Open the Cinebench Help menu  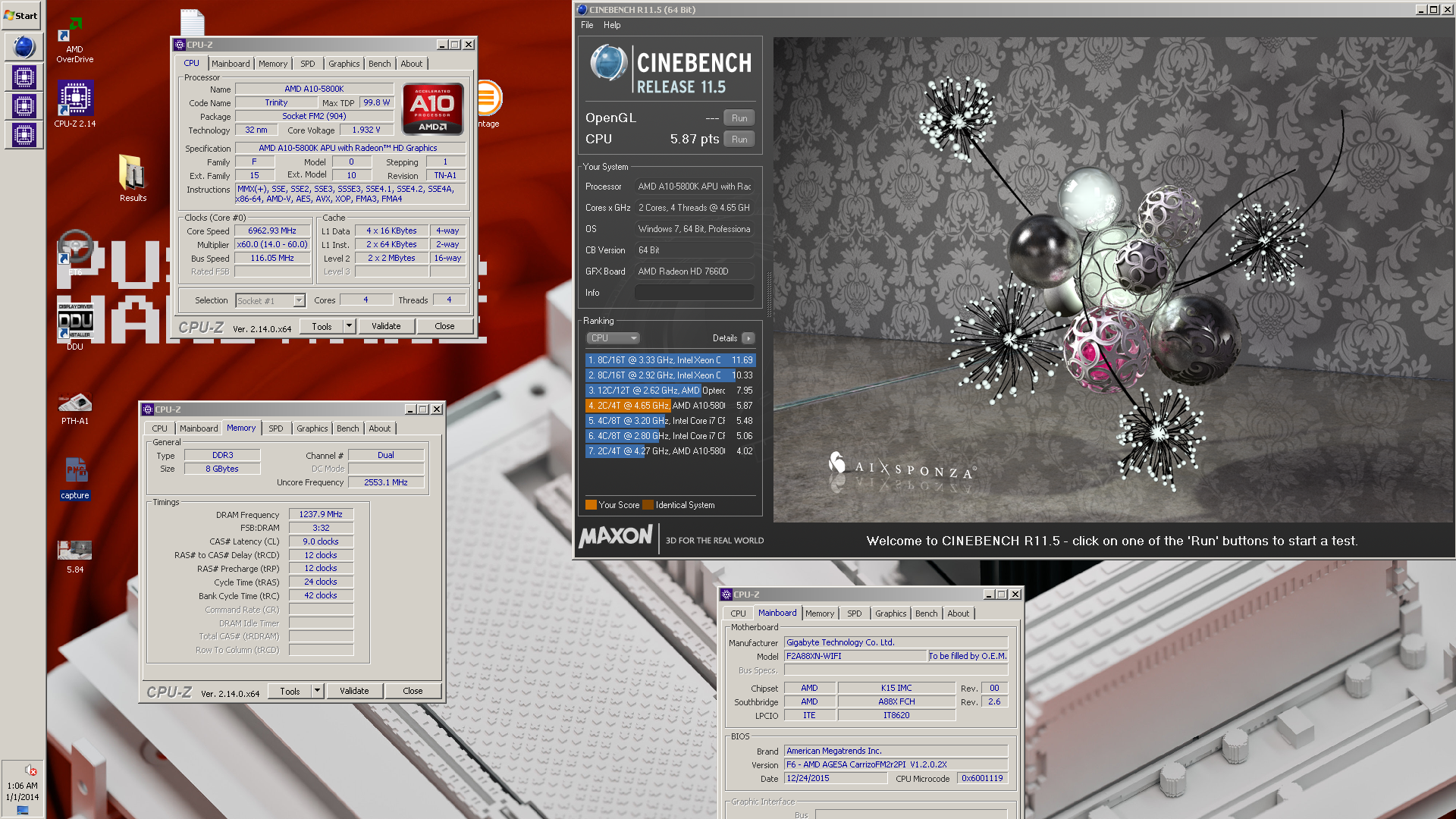(x=612, y=25)
